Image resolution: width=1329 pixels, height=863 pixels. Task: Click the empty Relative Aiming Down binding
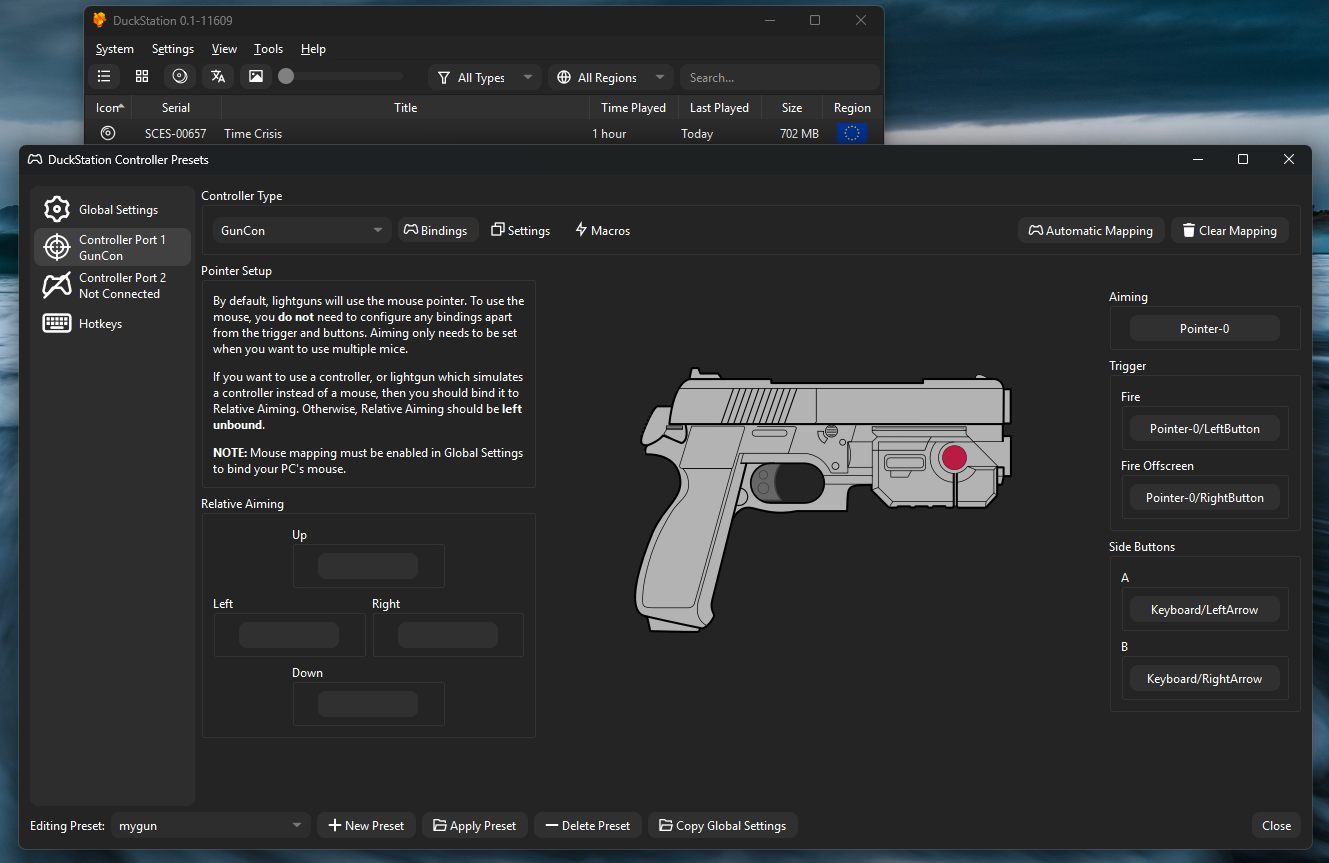368,704
